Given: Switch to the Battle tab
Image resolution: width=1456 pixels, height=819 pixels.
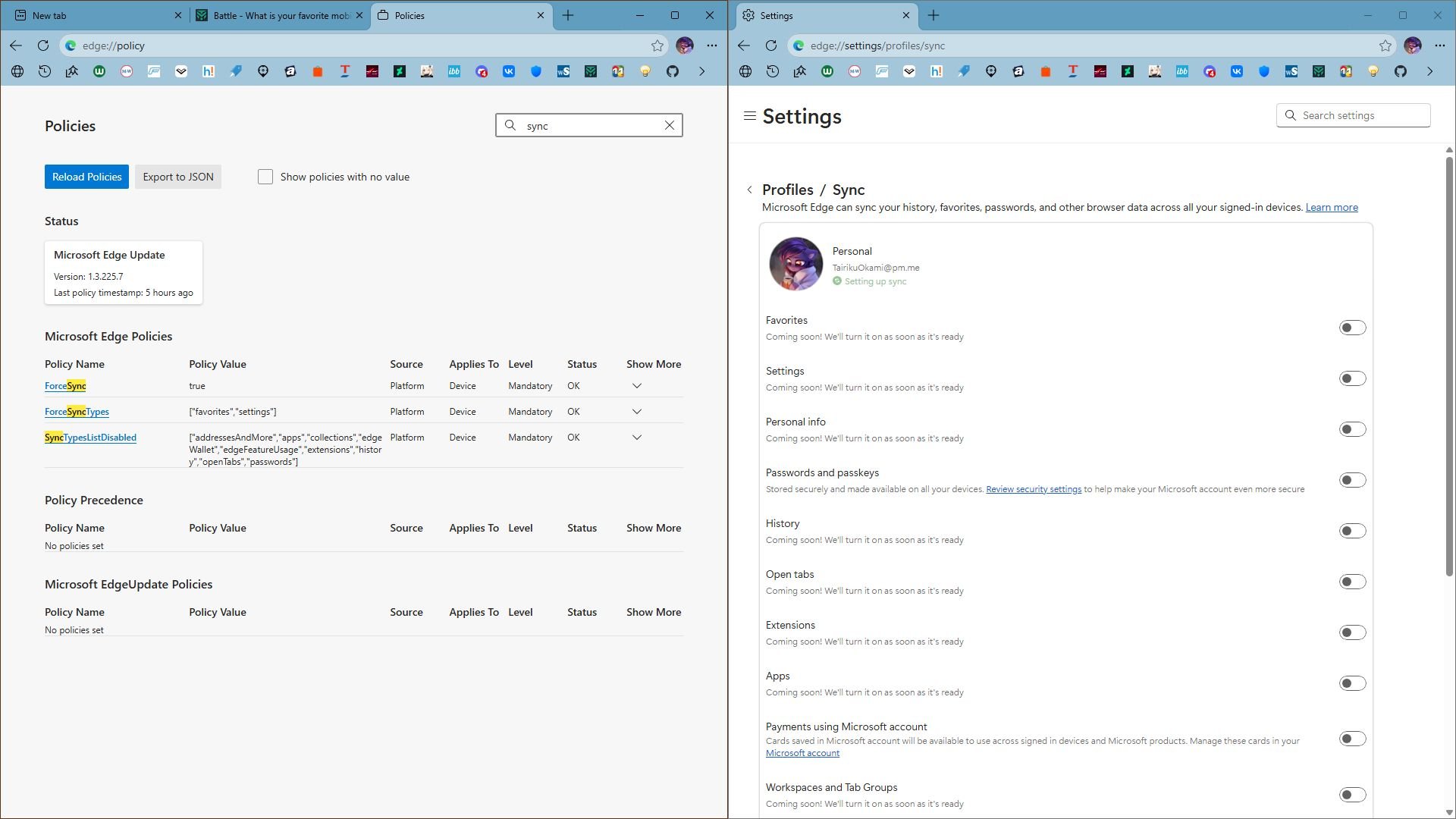Looking at the screenshot, I should pos(278,15).
